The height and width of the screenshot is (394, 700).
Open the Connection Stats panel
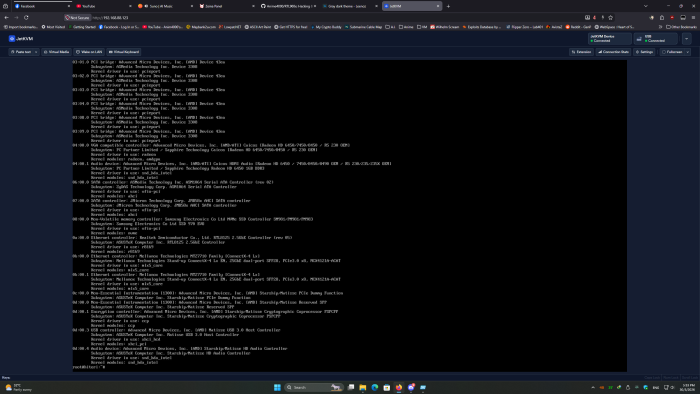coord(613,52)
